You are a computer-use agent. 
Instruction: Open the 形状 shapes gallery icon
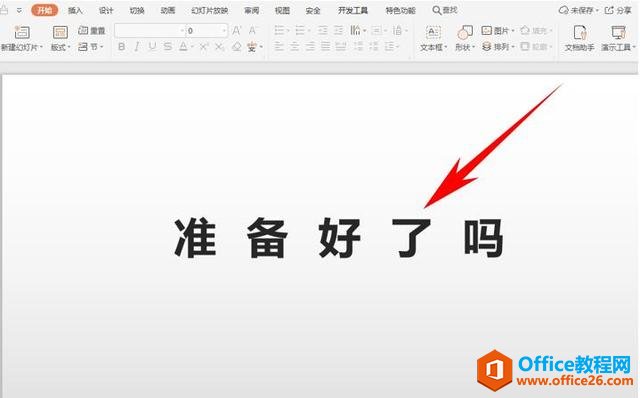pyautogui.click(x=464, y=32)
